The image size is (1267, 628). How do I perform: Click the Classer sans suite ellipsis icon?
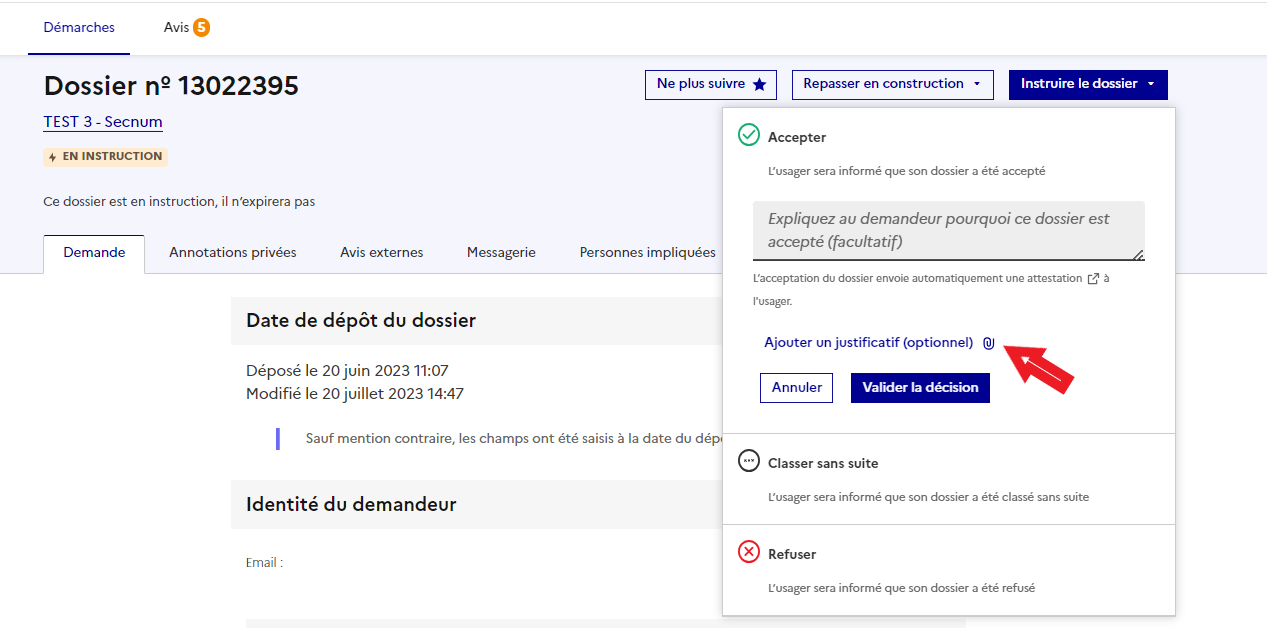point(748,461)
